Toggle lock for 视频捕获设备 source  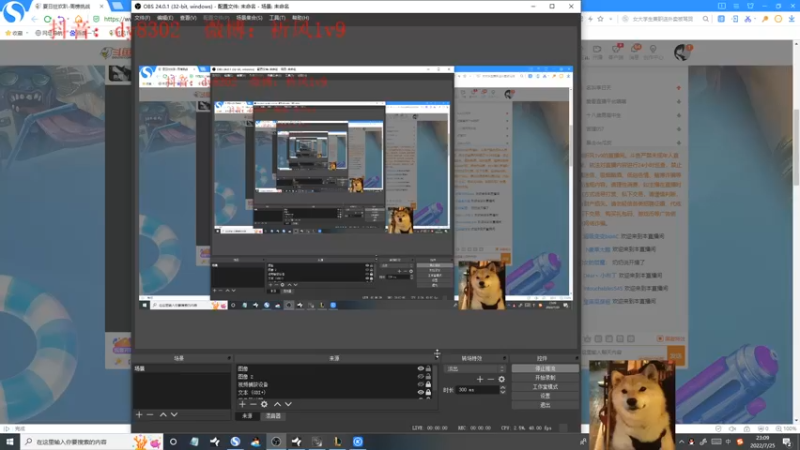[x=429, y=384]
